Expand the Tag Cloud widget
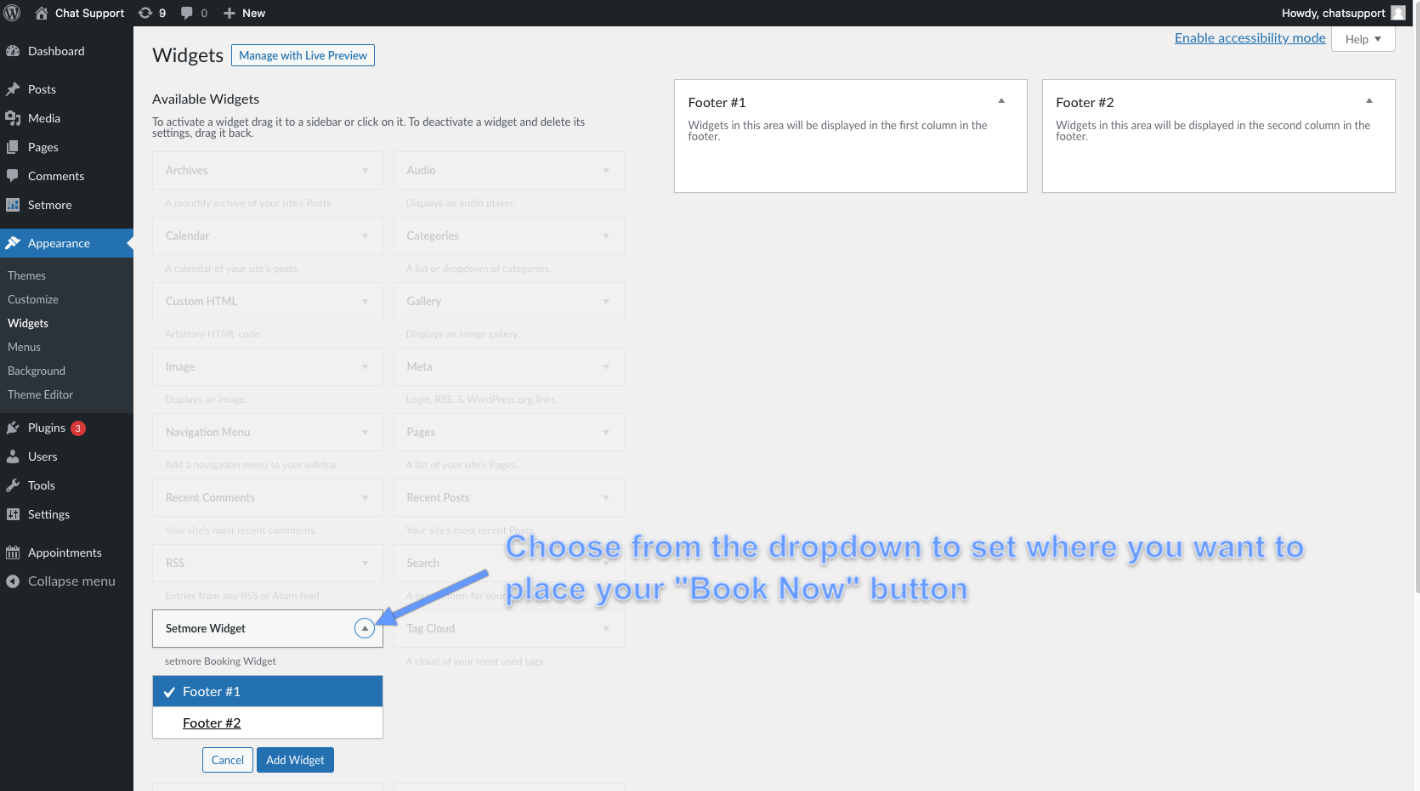Image resolution: width=1420 pixels, height=791 pixels. 606,629
